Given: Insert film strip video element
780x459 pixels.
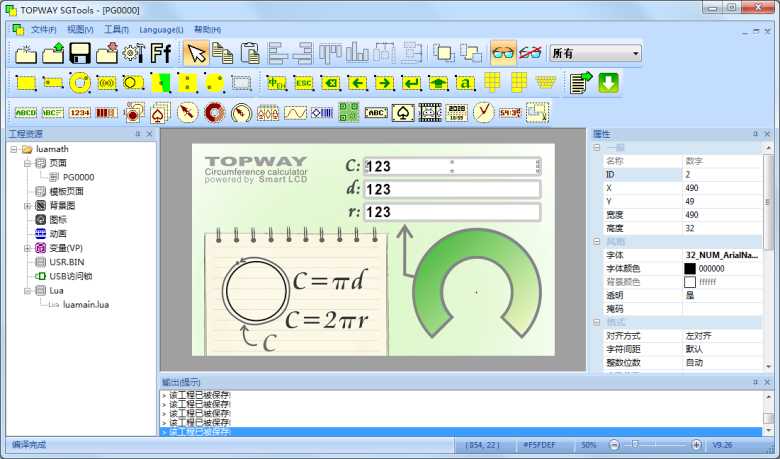Looking at the screenshot, I should coord(430,112).
